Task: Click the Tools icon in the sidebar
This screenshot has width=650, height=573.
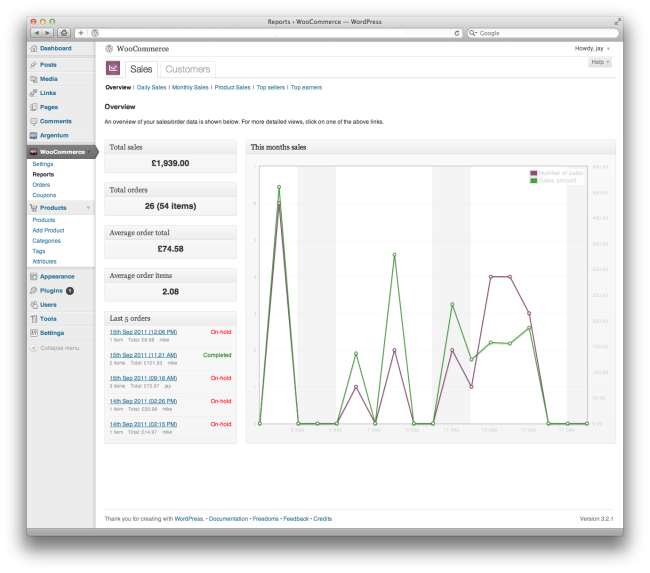Action: click(x=34, y=318)
